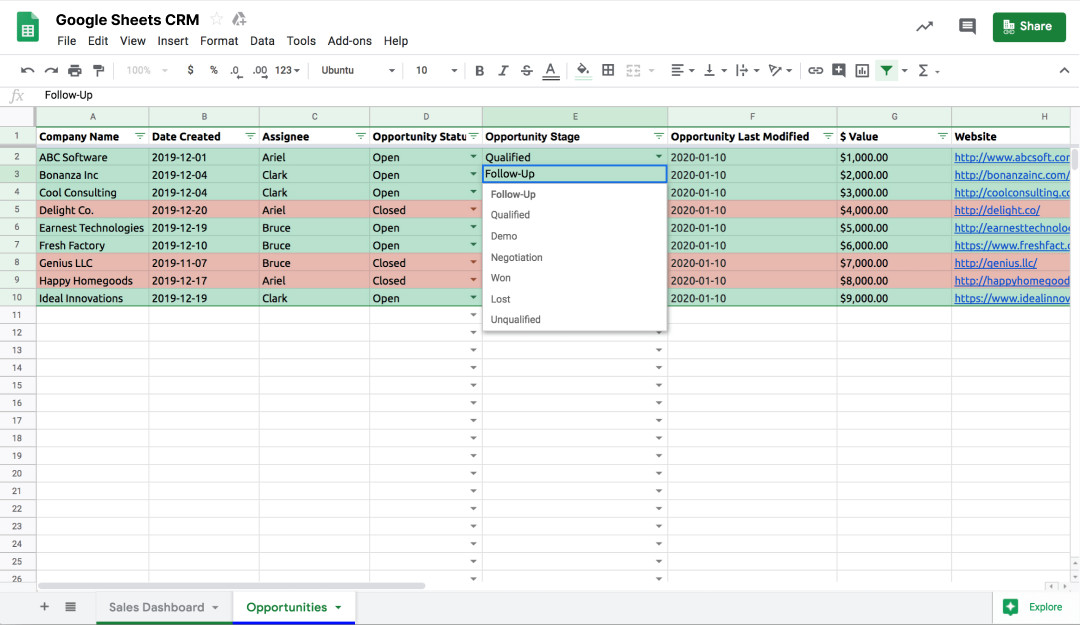Switch to the Sales Dashboard tab
Image resolution: width=1080 pixels, height=625 pixels.
click(x=156, y=607)
